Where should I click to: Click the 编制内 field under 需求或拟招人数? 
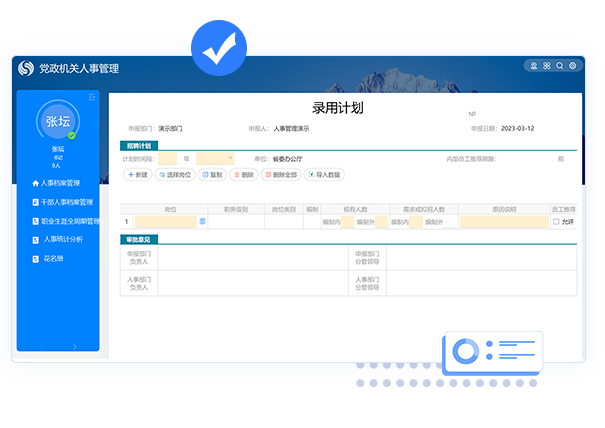point(416,222)
